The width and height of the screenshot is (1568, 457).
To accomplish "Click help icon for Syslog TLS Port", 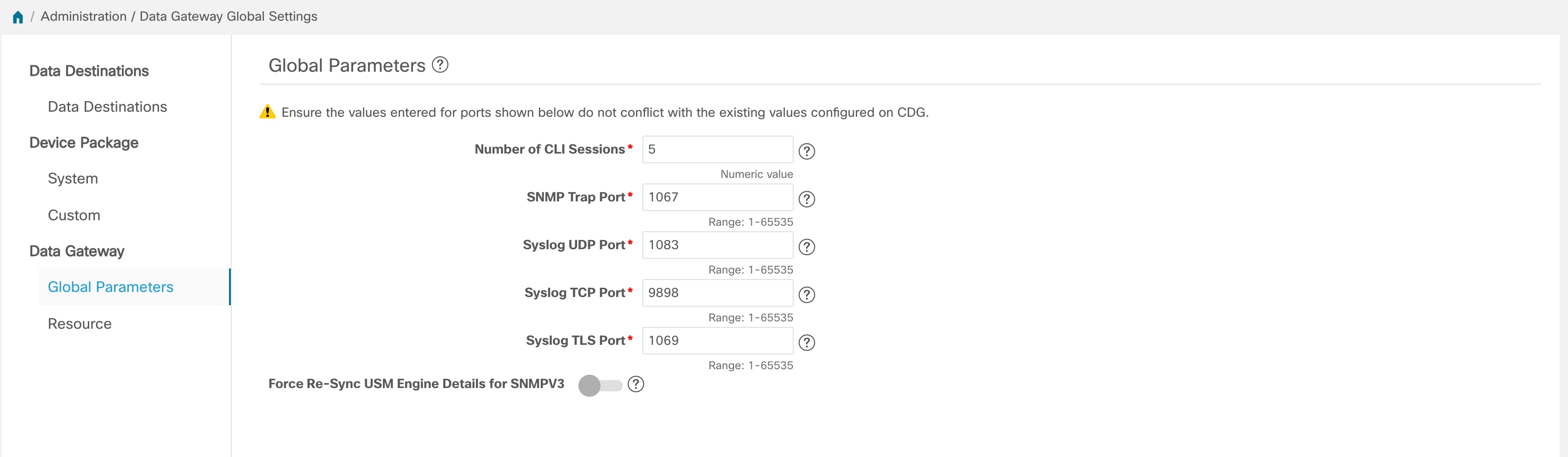I will tap(807, 343).
